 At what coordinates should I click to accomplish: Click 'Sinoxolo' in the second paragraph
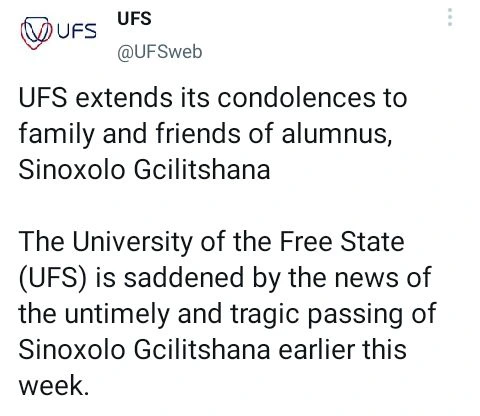tap(72, 350)
